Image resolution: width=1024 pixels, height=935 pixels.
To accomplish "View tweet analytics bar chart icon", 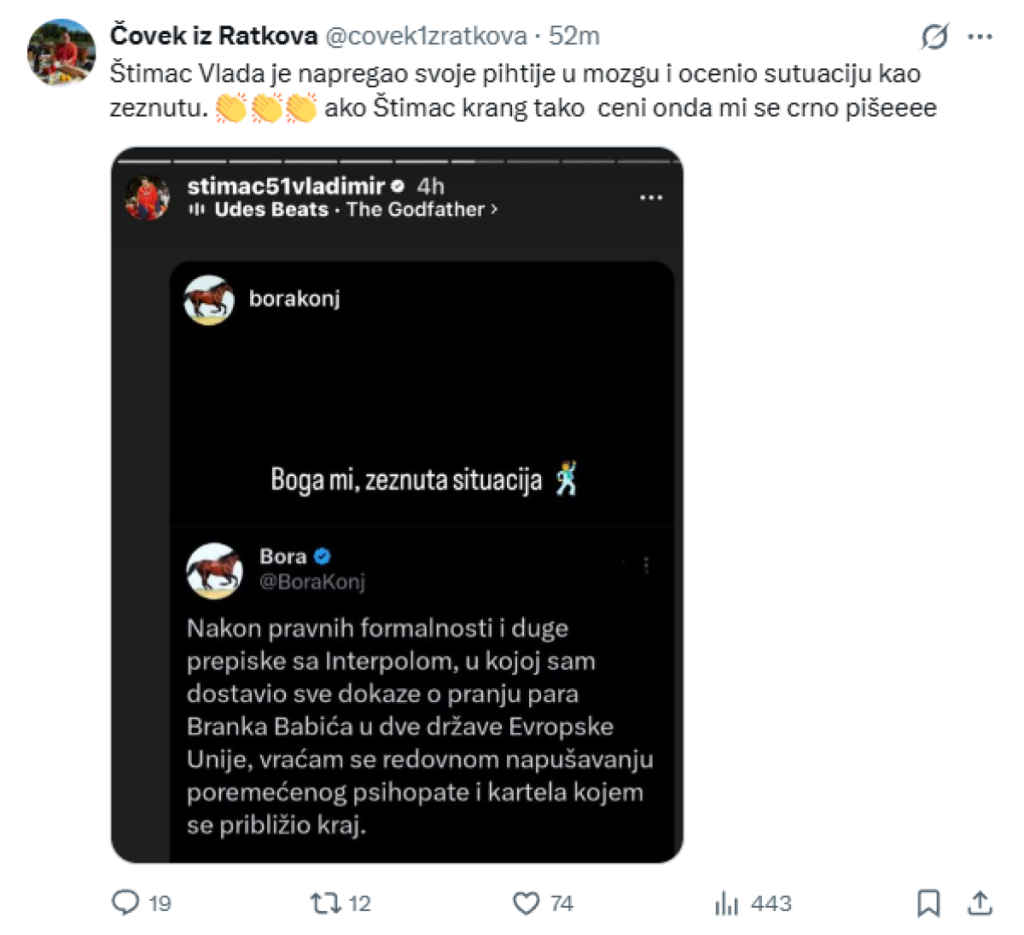I will [726, 903].
